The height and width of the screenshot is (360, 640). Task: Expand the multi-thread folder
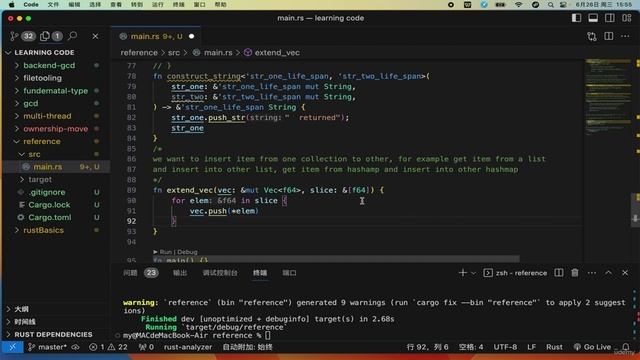47,116
